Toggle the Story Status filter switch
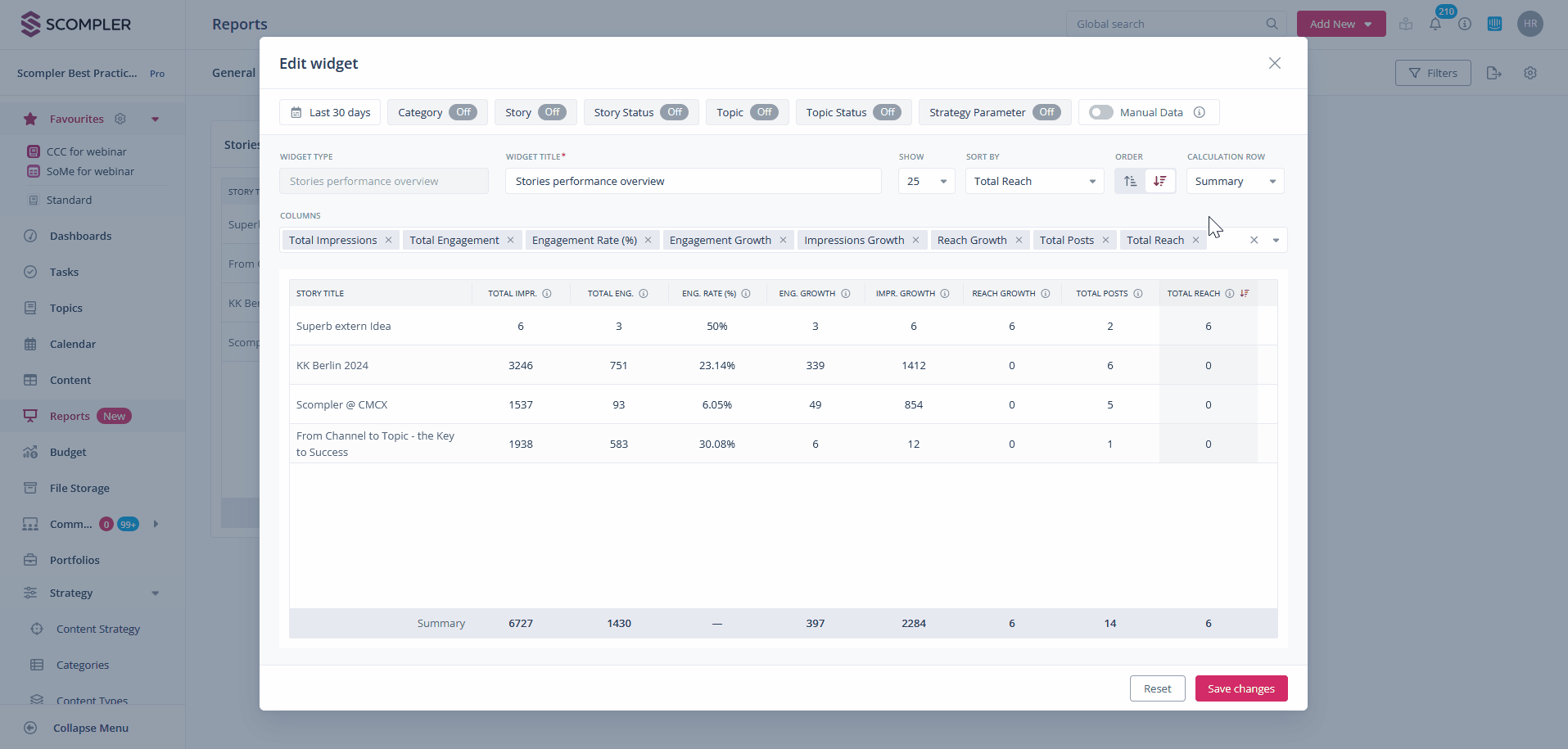The height and width of the screenshot is (749, 1568). [x=674, y=112]
